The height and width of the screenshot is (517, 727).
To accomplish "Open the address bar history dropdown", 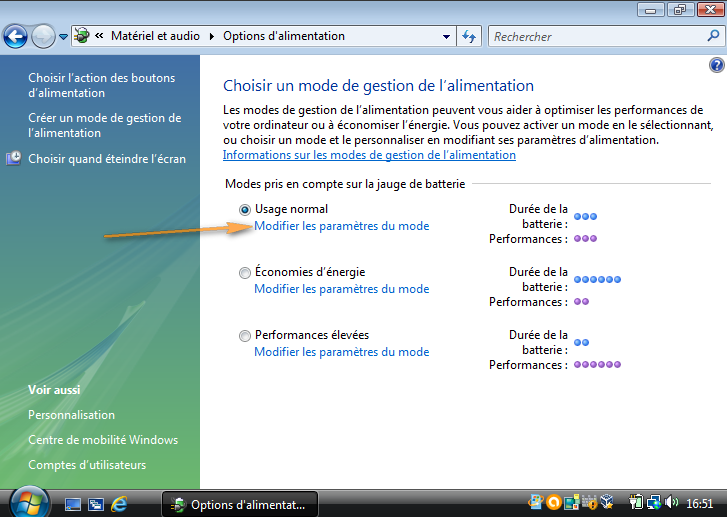I will [x=446, y=36].
